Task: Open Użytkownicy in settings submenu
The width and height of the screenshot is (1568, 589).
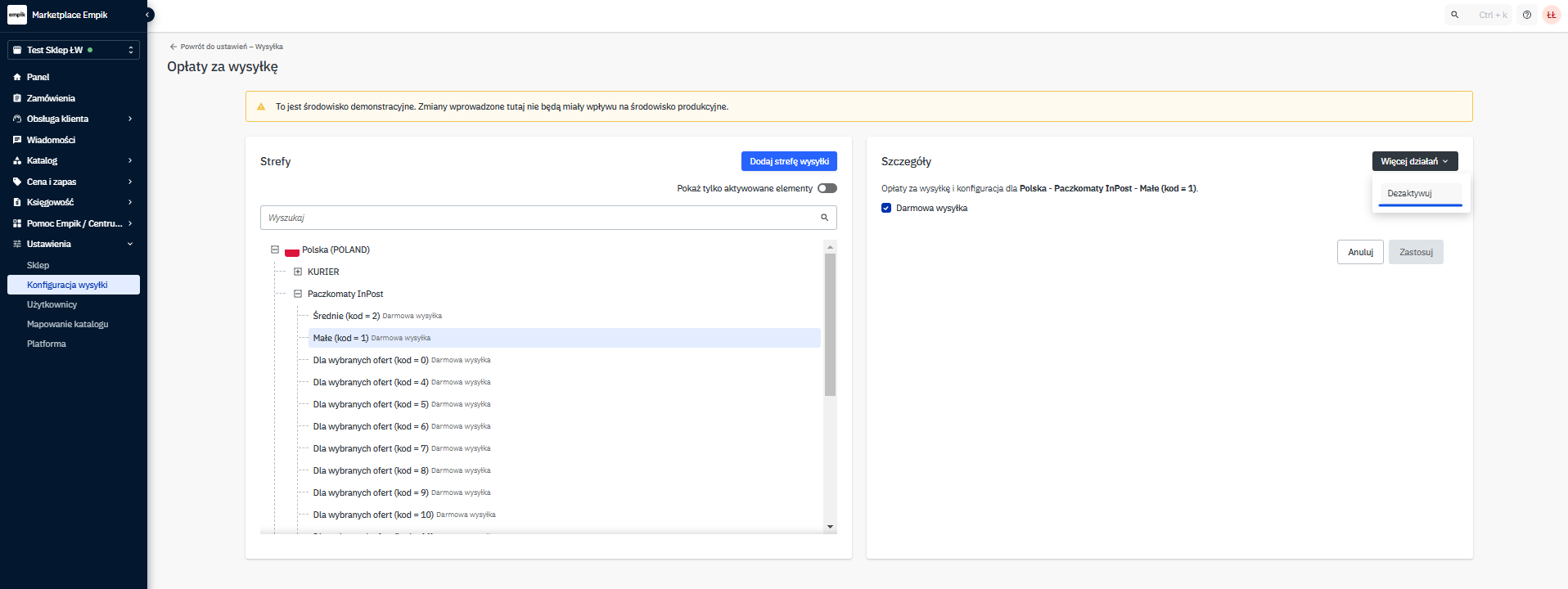Action: (52, 304)
